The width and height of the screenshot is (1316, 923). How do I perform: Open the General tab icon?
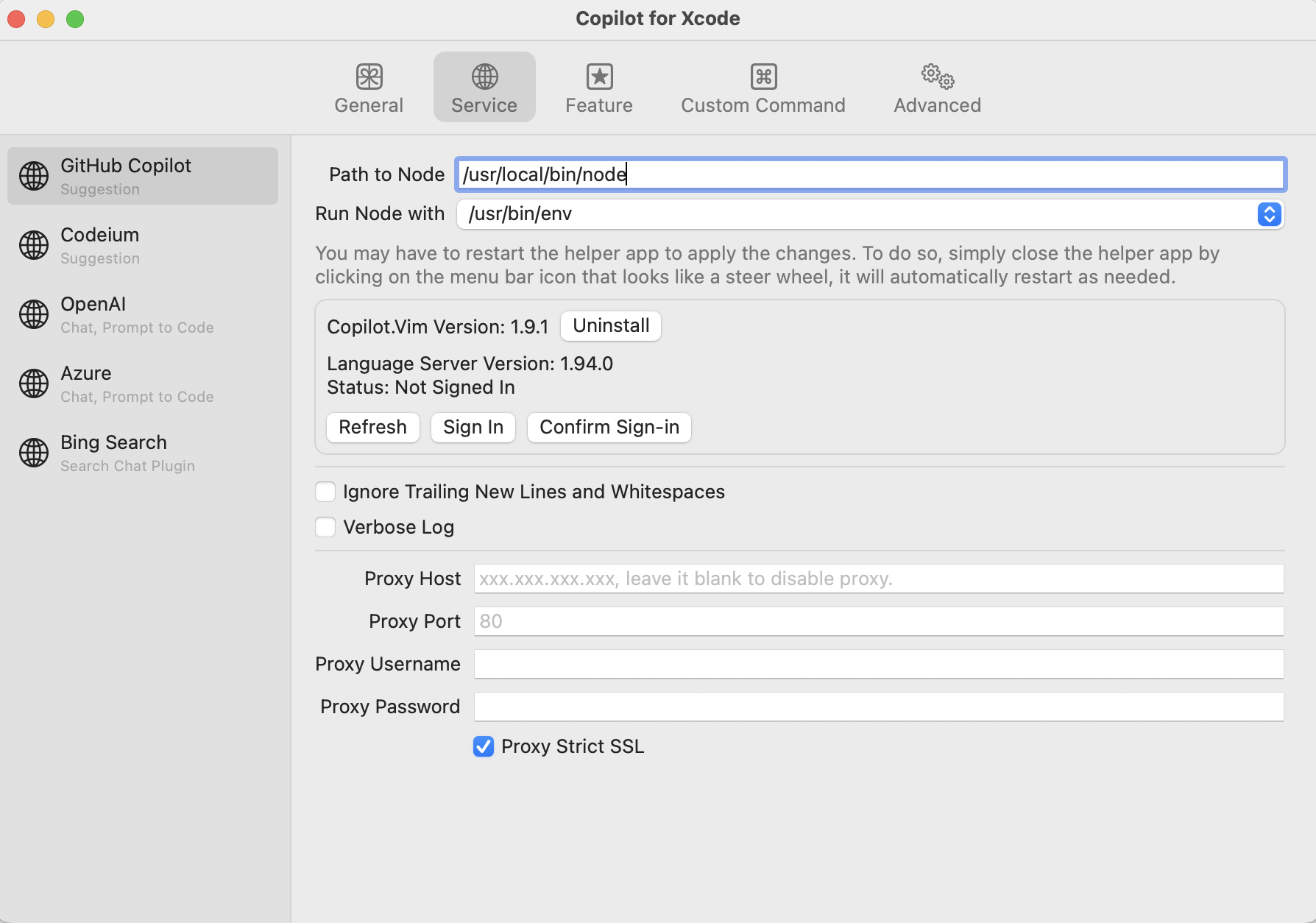click(369, 77)
